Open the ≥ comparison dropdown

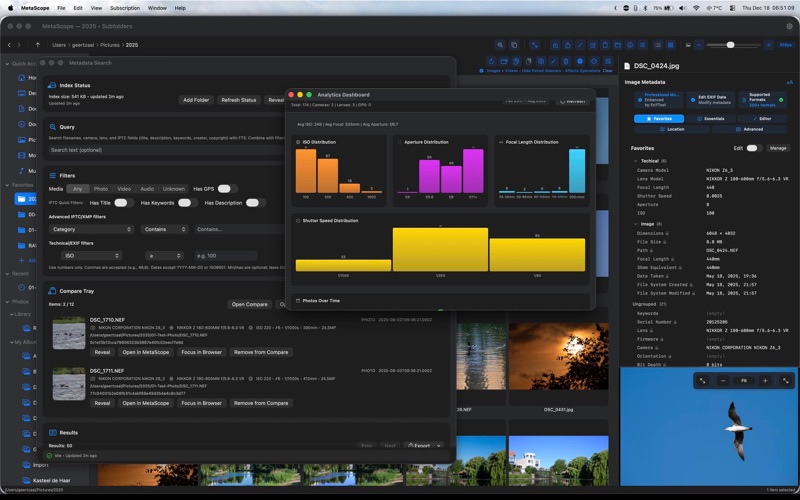(164, 256)
